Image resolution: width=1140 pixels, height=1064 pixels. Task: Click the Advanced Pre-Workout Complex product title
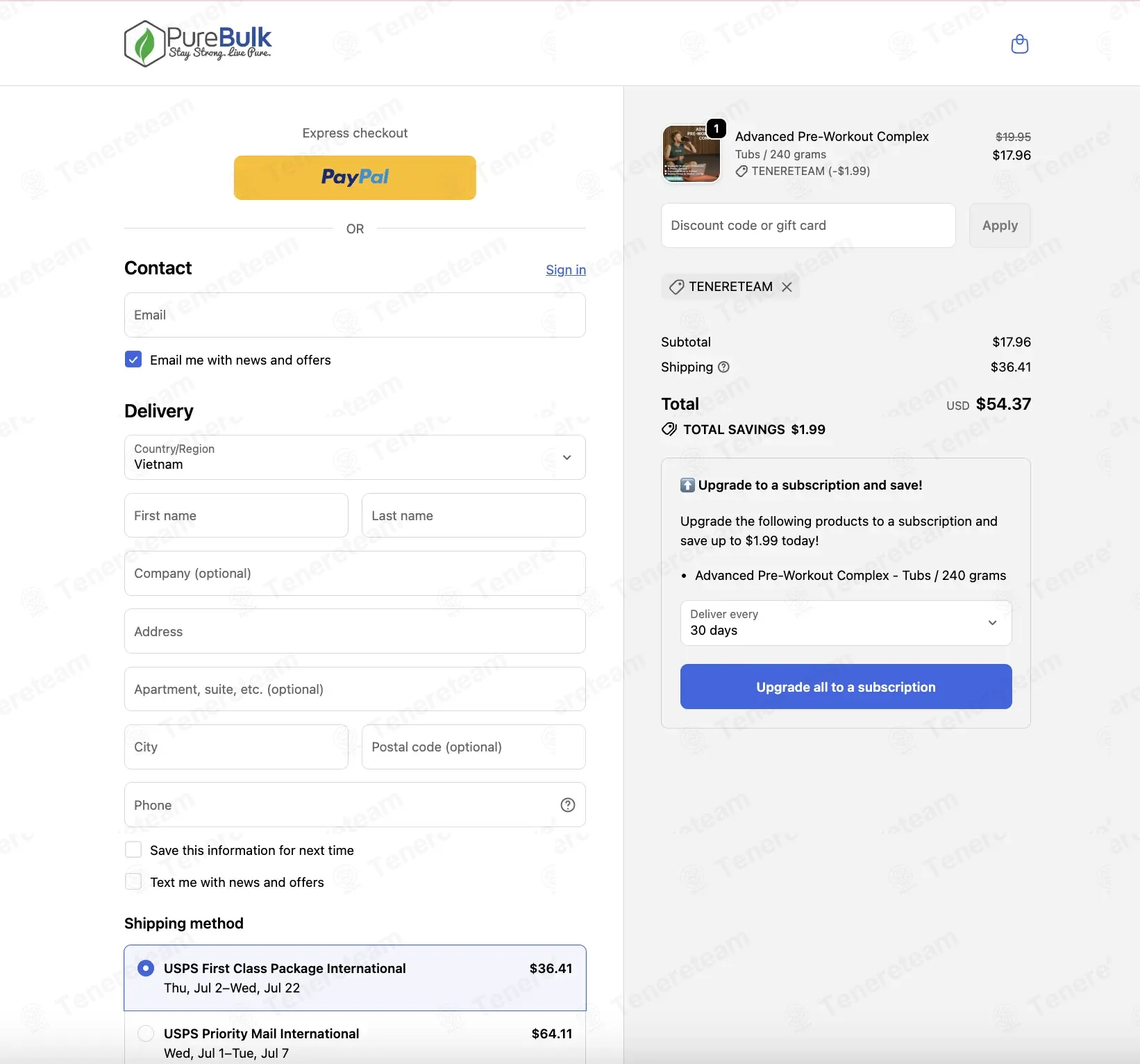coord(832,137)
